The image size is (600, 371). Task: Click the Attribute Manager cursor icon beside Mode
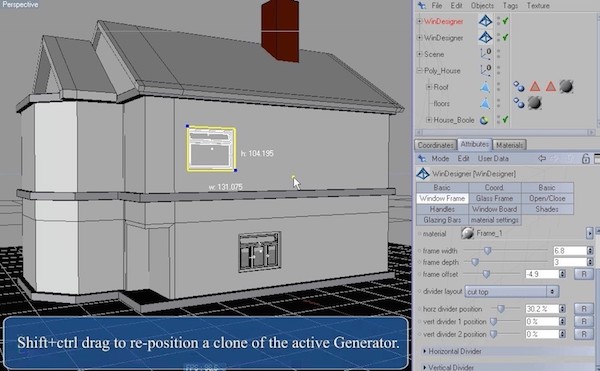(422, 158)
